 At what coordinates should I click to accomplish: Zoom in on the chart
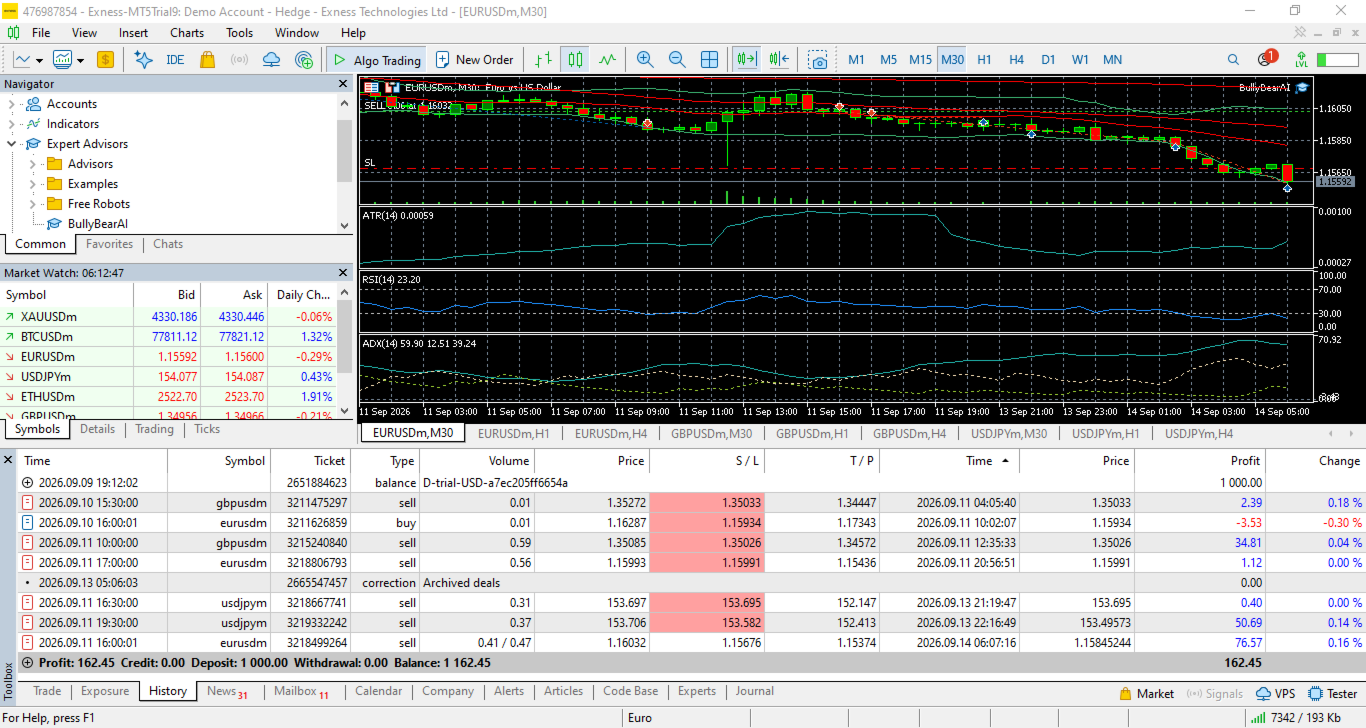[x=645, y=59]
